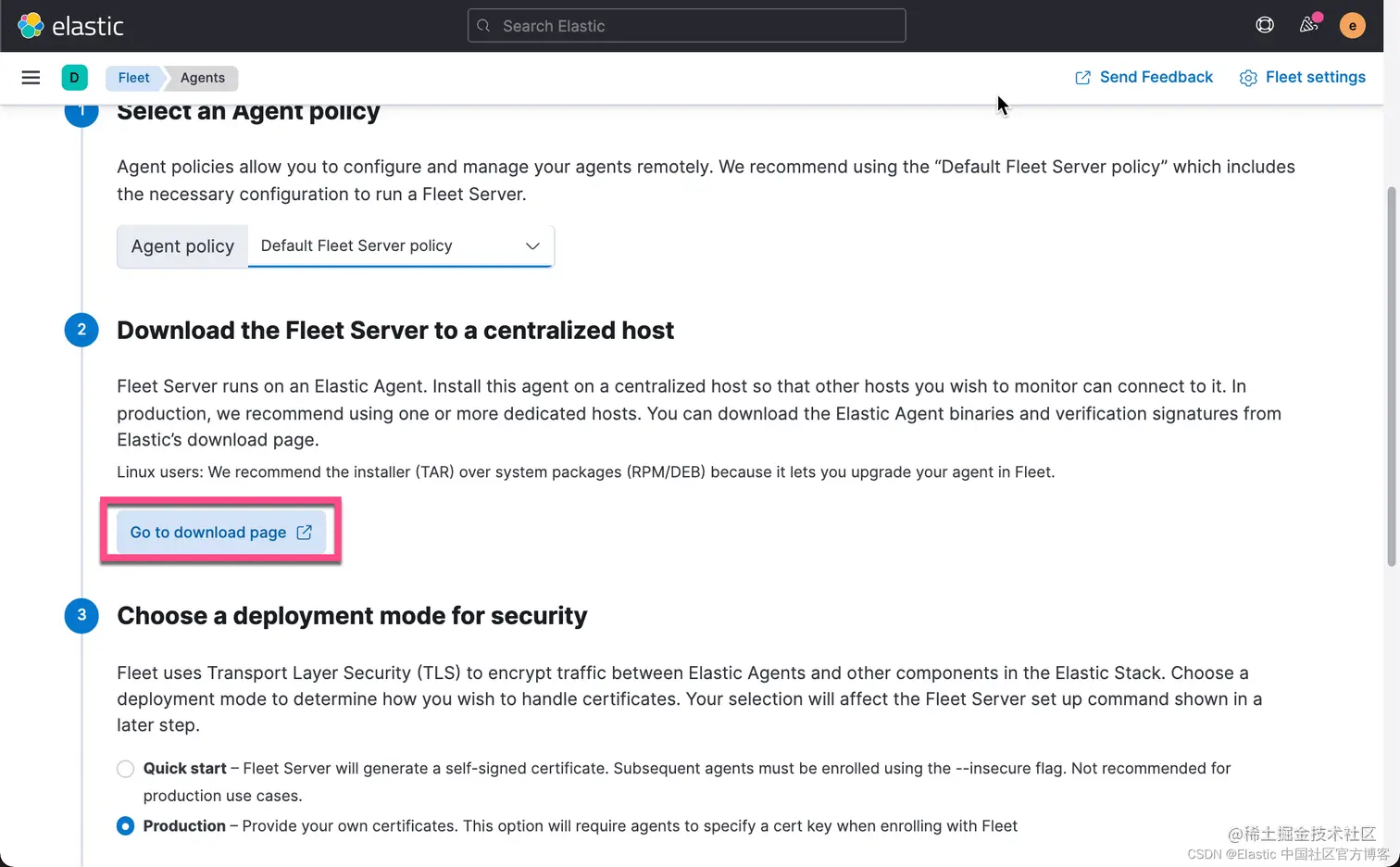Open the newsfeed celebration icon
Screen dimensions: 1400x867
coord(1309,26)
